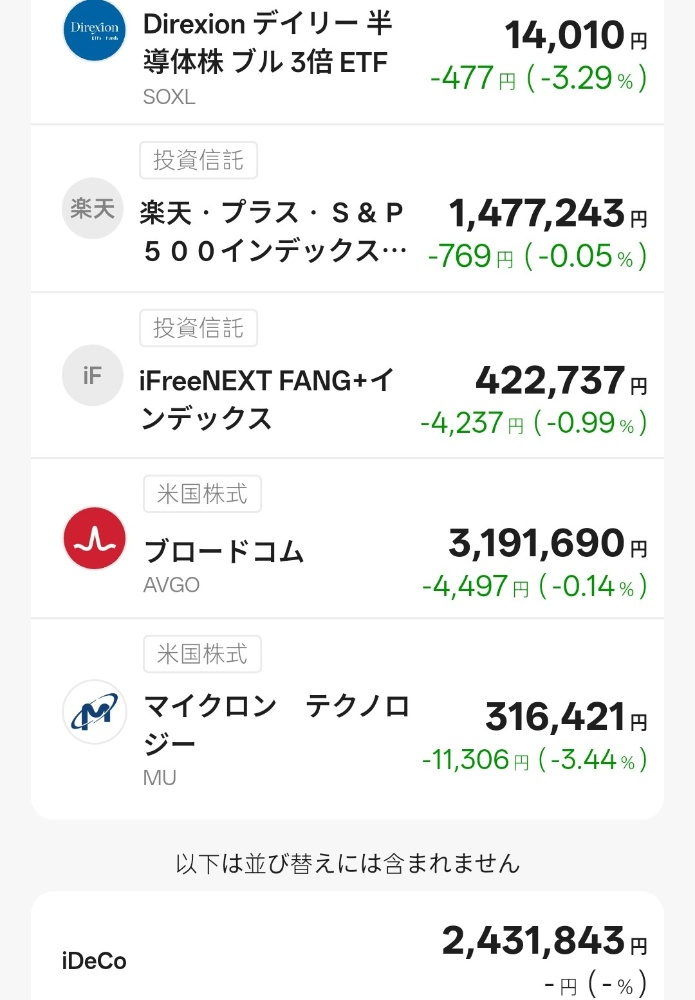
Task: Tap the 楽天 round gray icon
Action: (92, 209)
